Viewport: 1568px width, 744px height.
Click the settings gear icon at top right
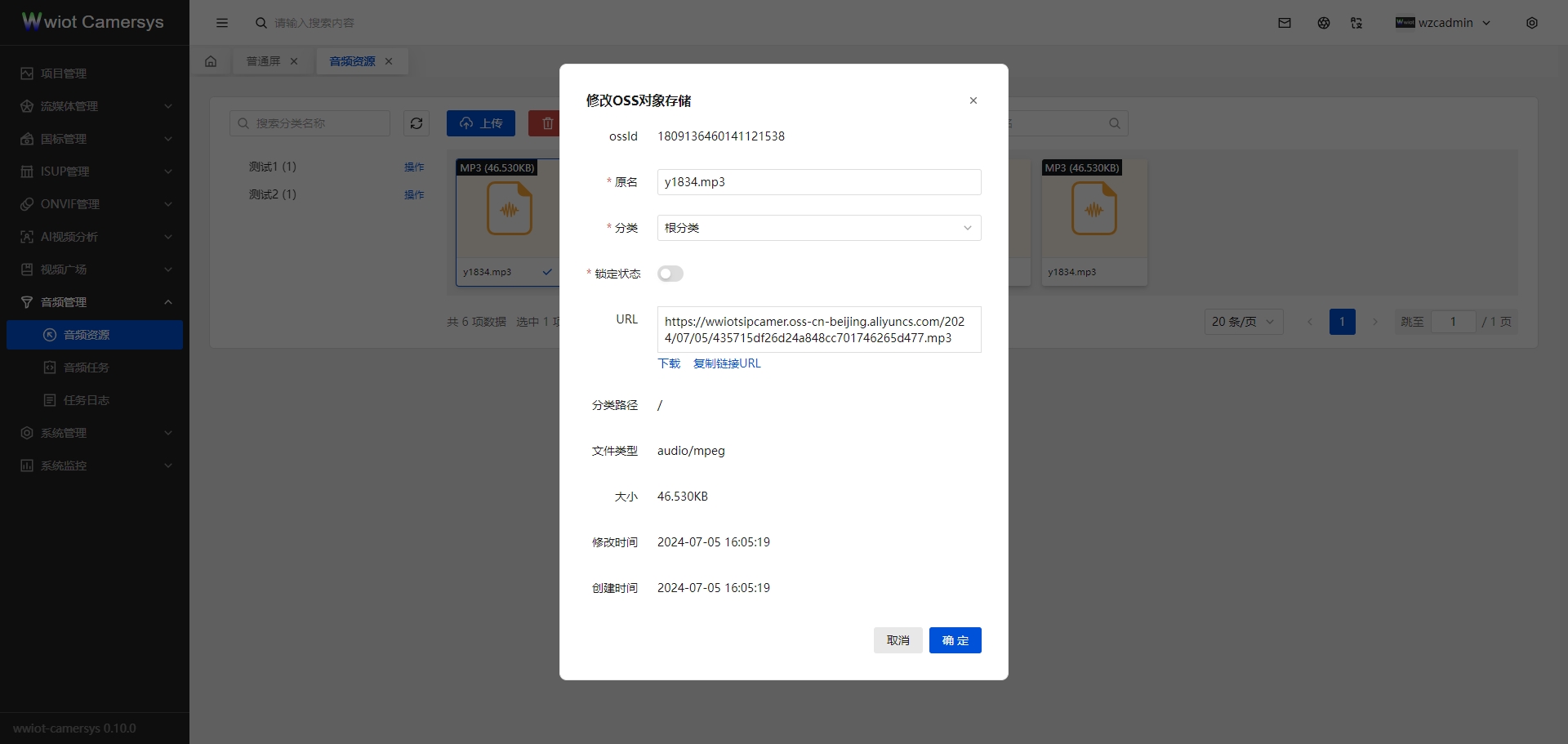click(1532, 23)
